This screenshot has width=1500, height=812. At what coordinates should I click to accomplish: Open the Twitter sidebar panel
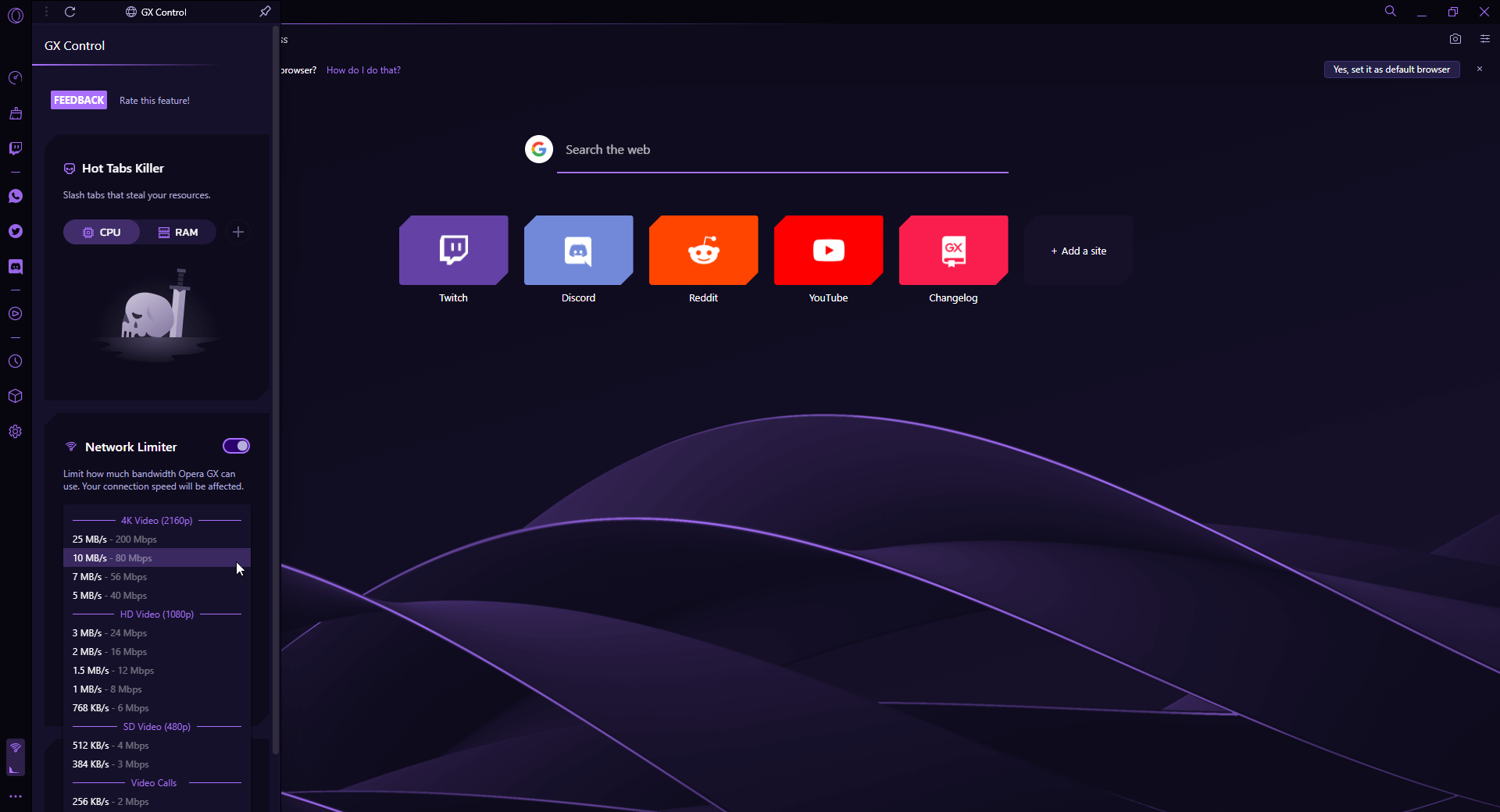(16, 231)
